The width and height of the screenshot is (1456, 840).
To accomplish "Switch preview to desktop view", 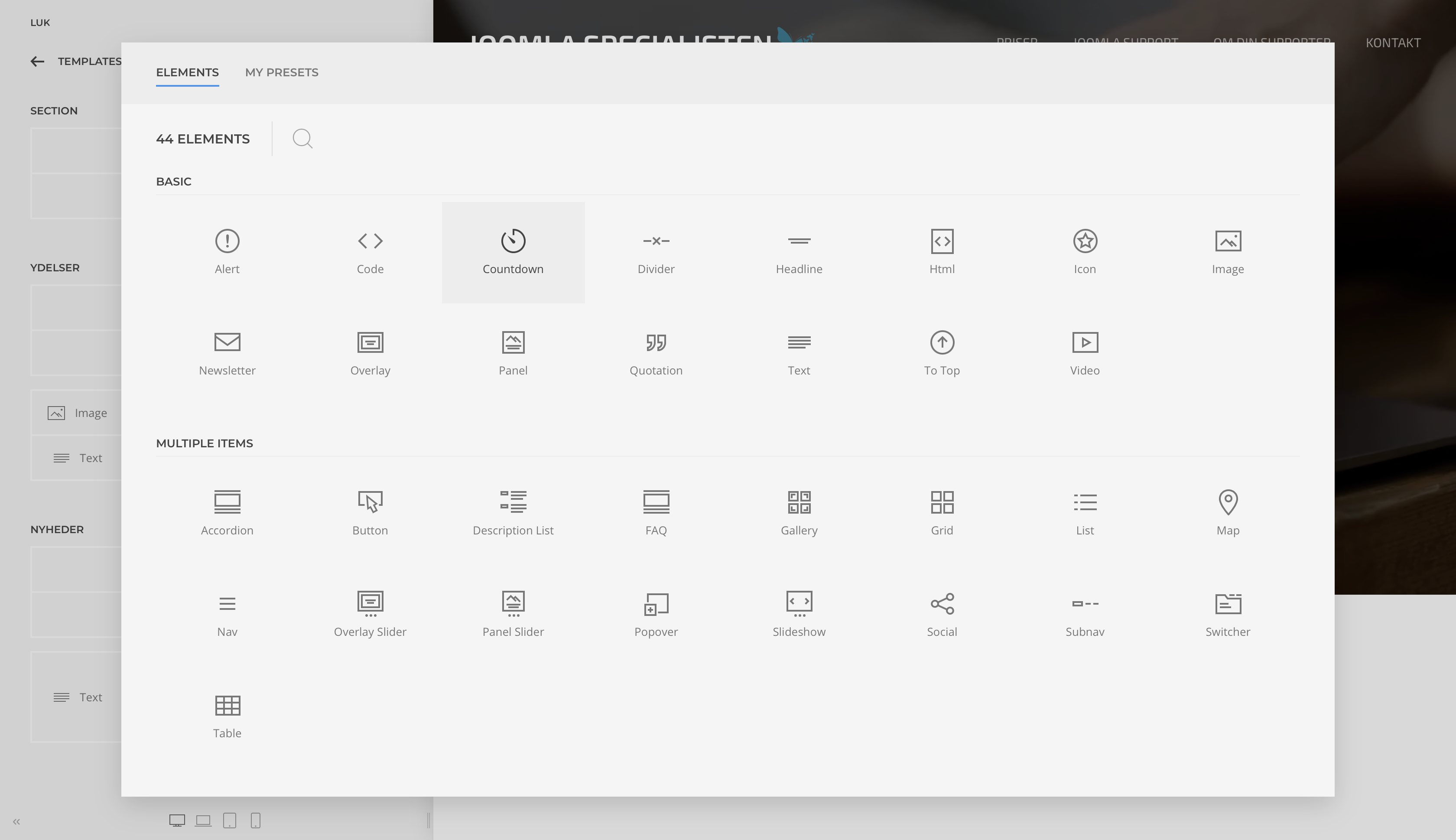I will point(176,820).
